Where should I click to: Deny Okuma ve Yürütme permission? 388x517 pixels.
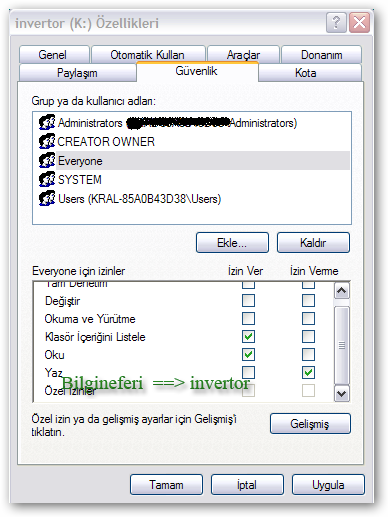[x=308, y=319]
